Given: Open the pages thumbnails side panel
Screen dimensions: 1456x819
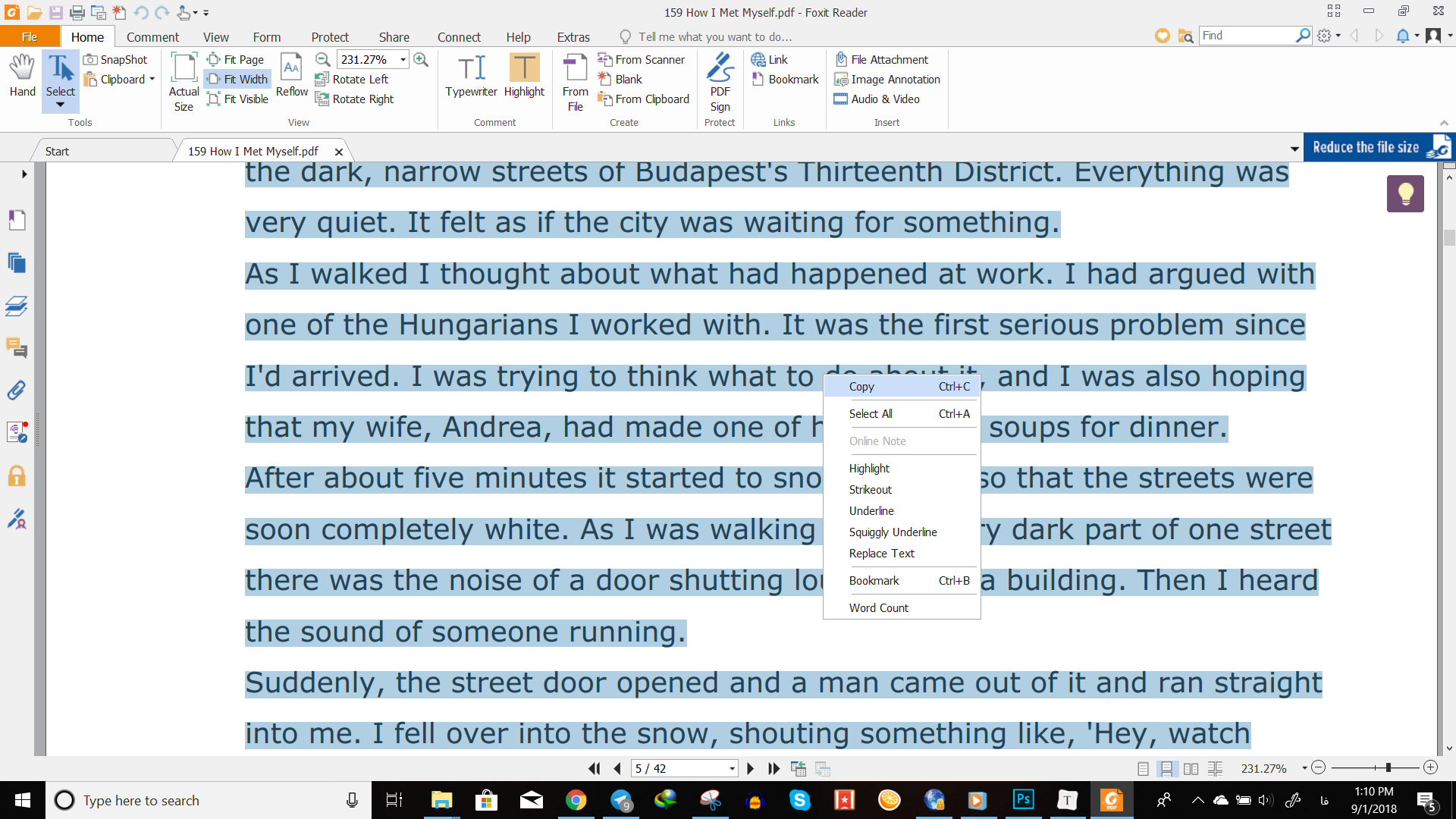Looking at the screenshot, I should 17,263.
